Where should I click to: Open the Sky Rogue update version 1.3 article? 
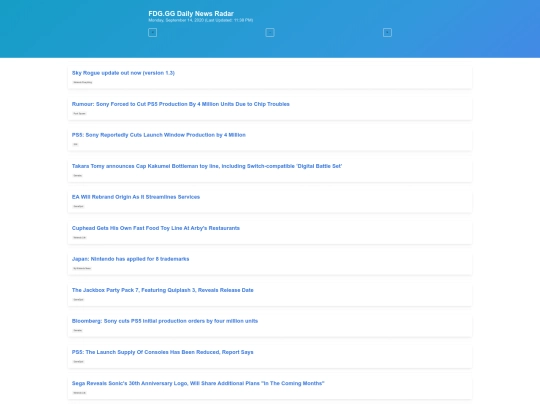pos(123,73)
